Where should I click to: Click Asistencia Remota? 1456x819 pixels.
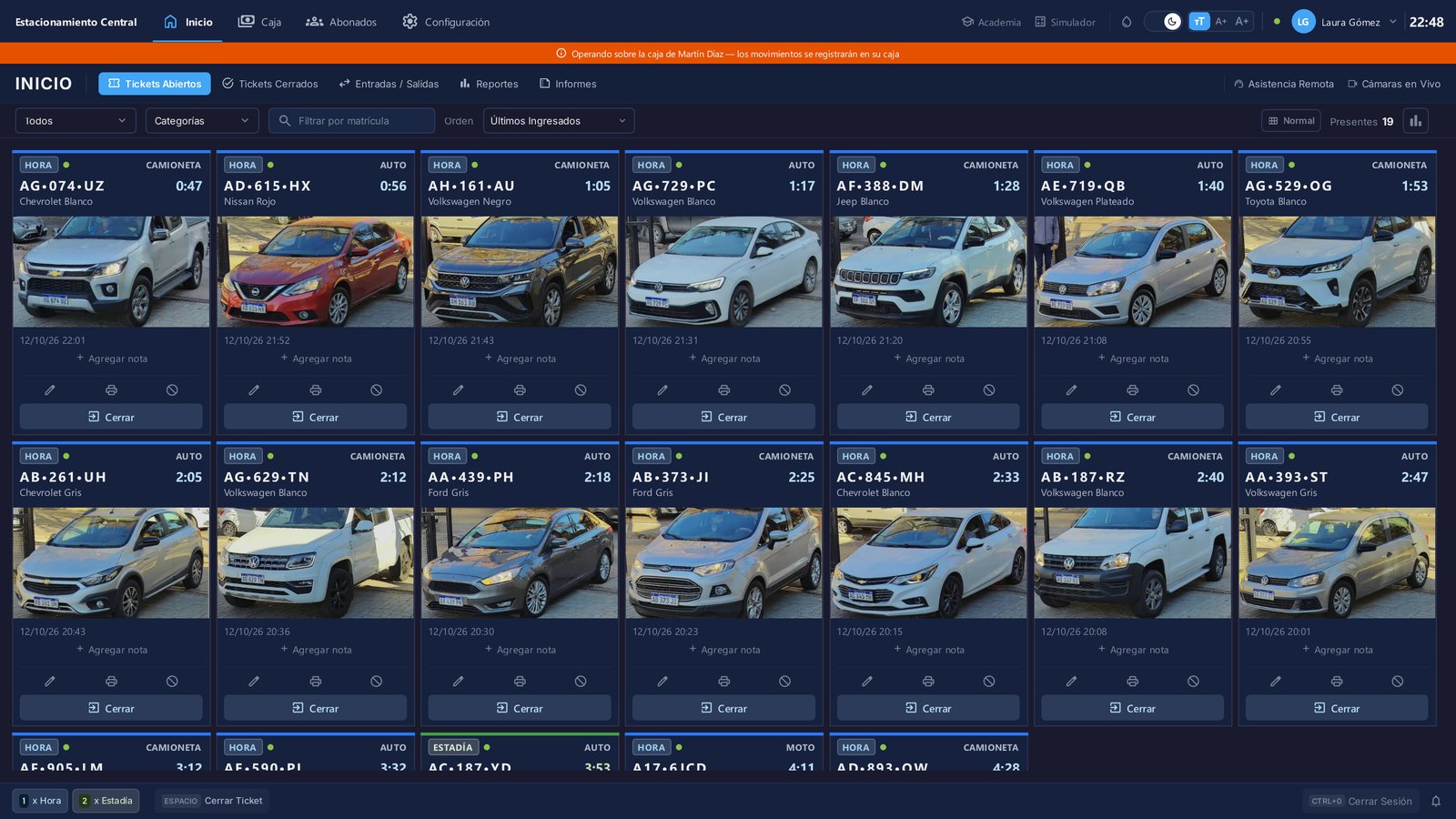click(1283, 84)
